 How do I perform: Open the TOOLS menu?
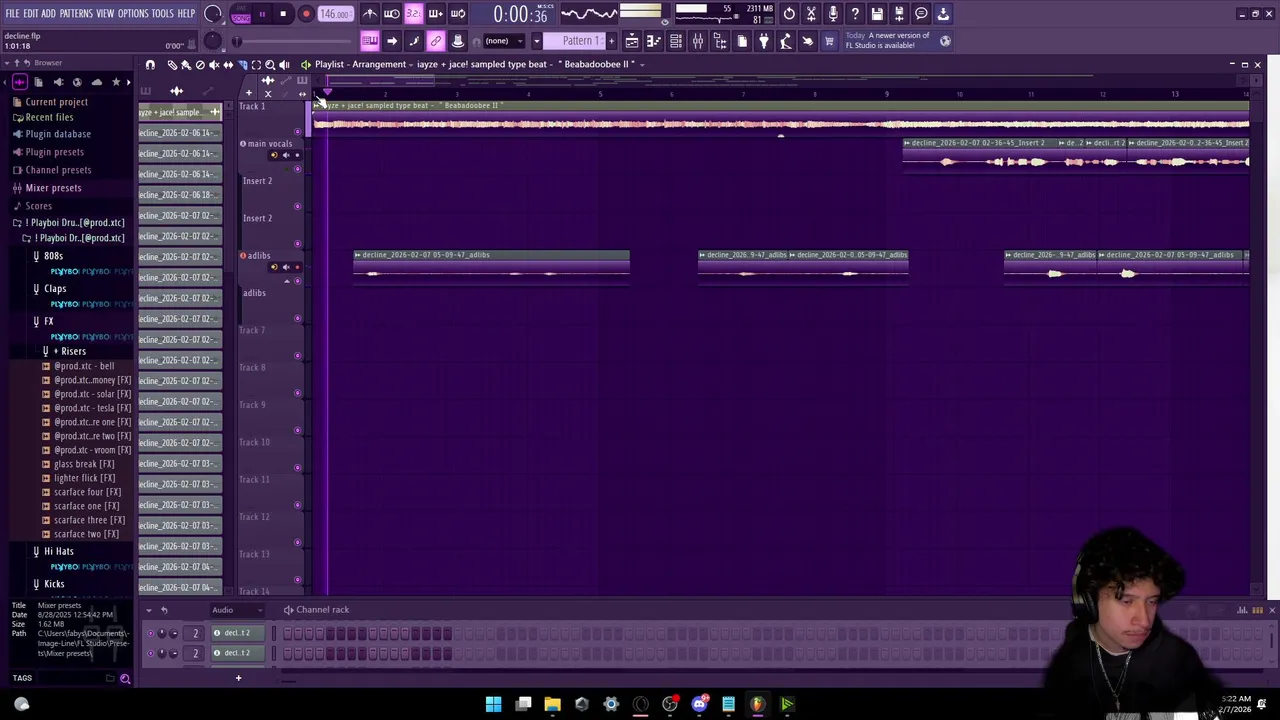[x=162, y=14]
